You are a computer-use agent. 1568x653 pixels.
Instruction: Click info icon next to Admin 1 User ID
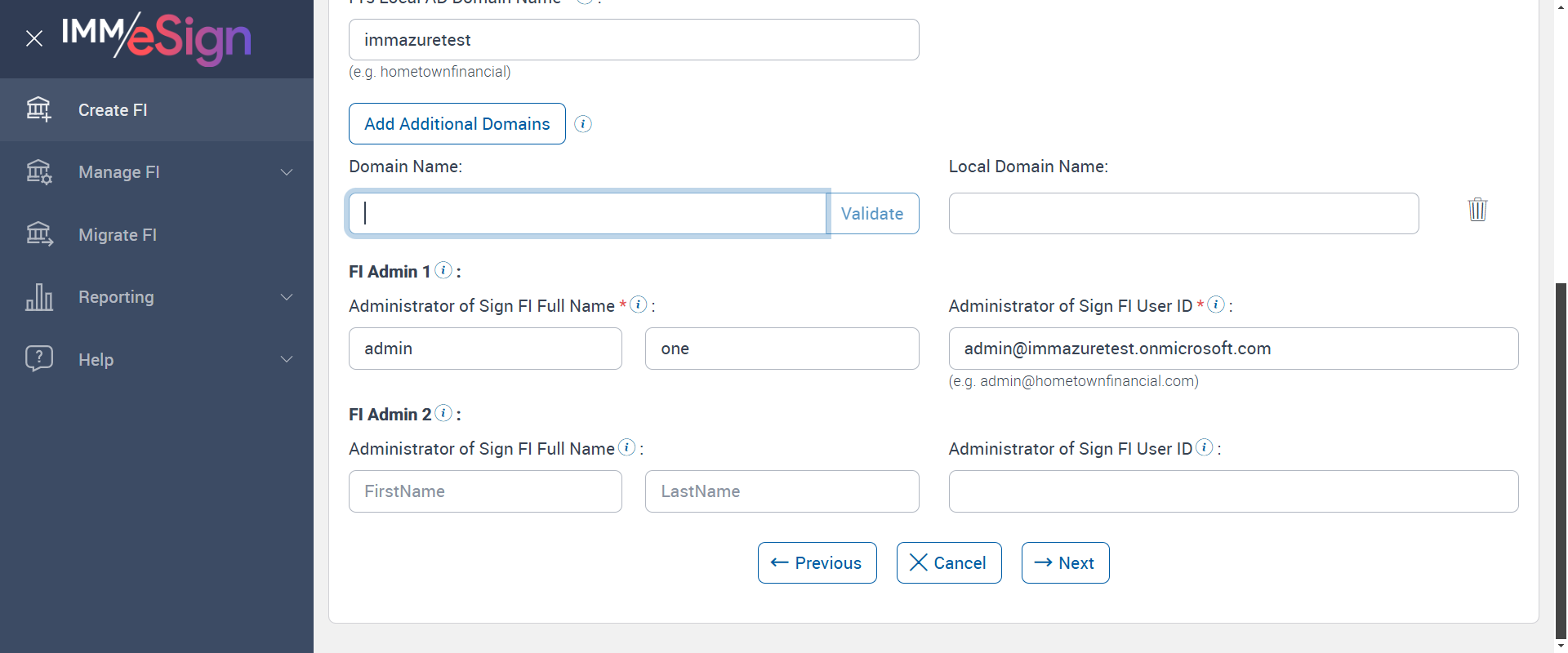(1216, 304)
